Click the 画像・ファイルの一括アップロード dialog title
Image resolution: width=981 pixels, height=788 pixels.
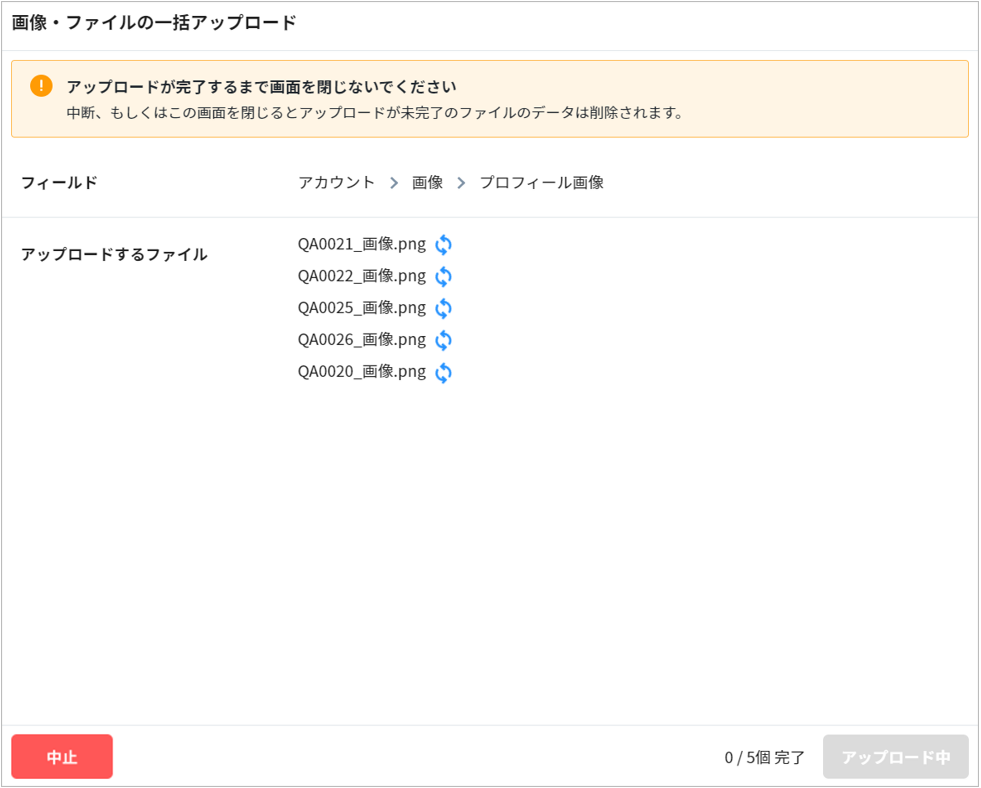[x=154, y=23]
